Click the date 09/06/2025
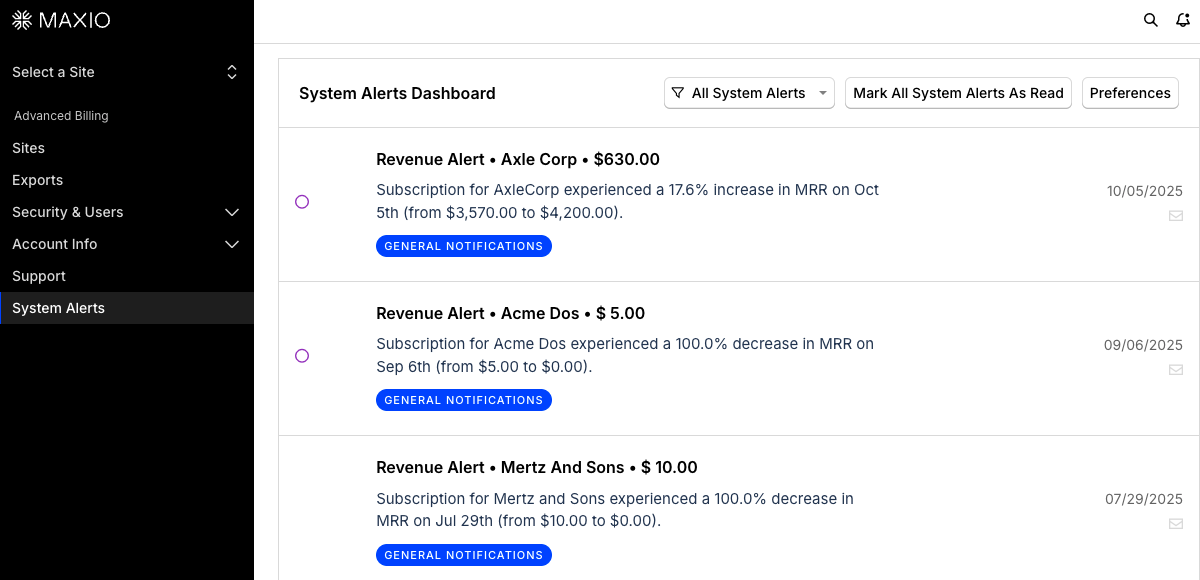1200x580 pixels. 1143,345
